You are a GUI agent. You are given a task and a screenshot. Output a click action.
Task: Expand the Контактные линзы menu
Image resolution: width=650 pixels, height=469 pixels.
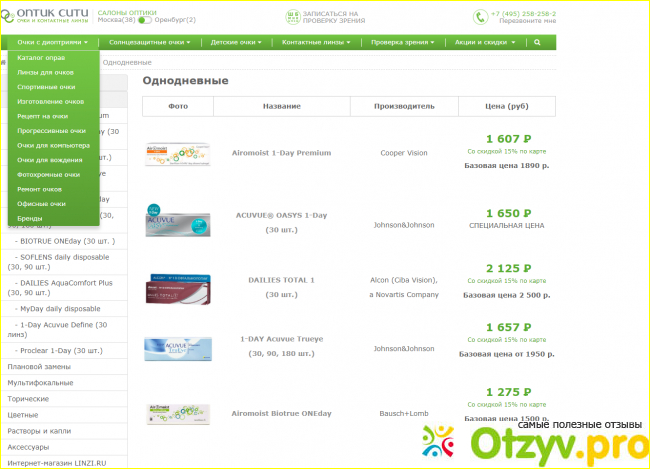point(317,43)
